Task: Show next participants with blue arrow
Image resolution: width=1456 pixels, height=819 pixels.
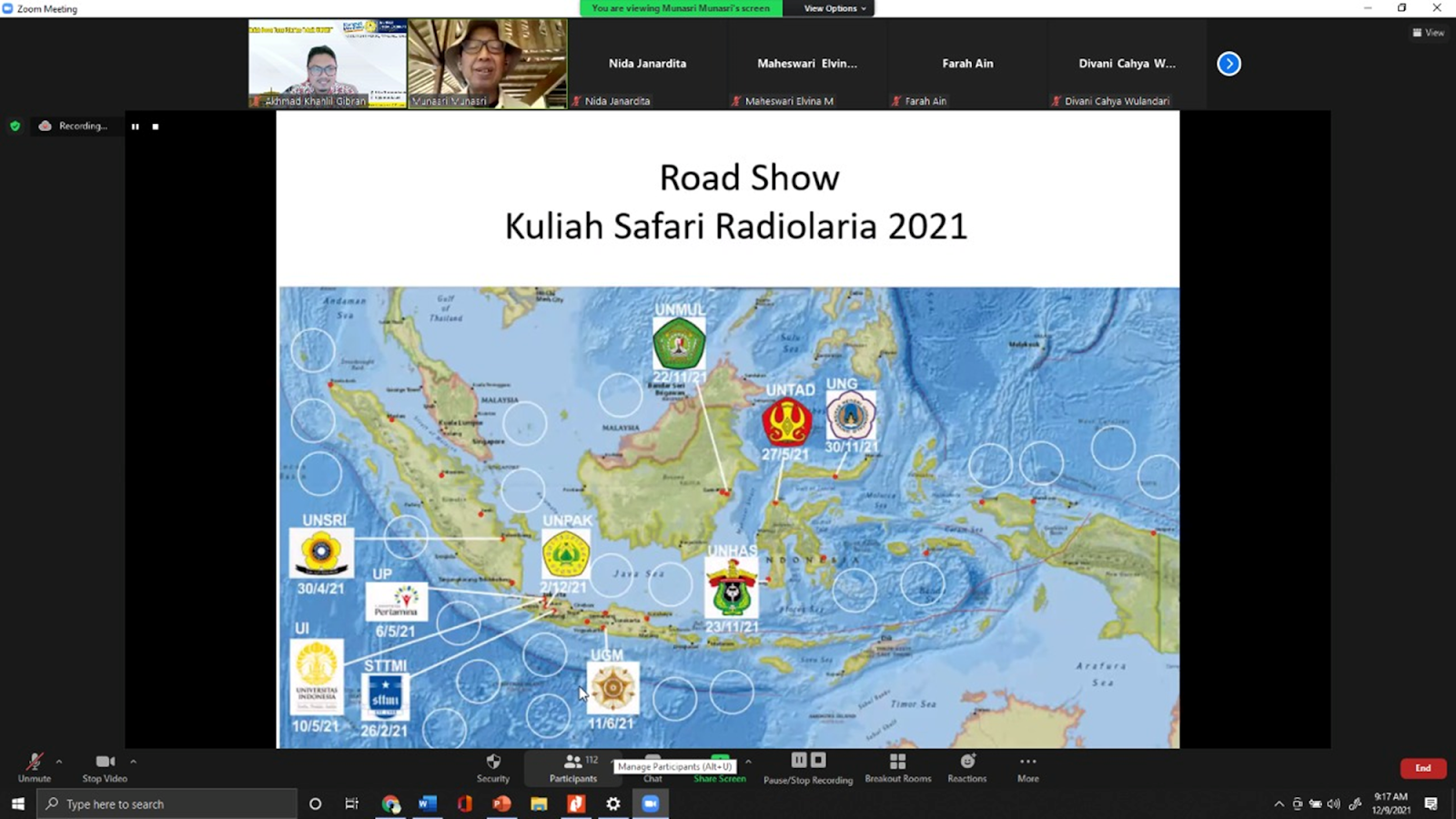Action: [1228, 64]
